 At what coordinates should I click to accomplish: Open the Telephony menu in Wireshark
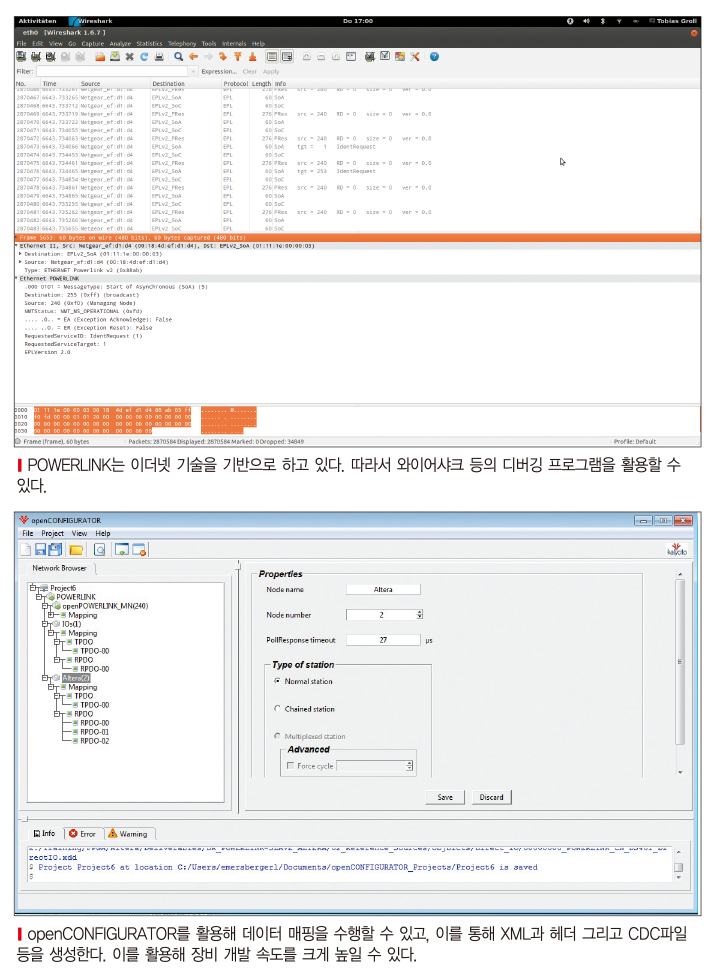[x=182, y=44]
